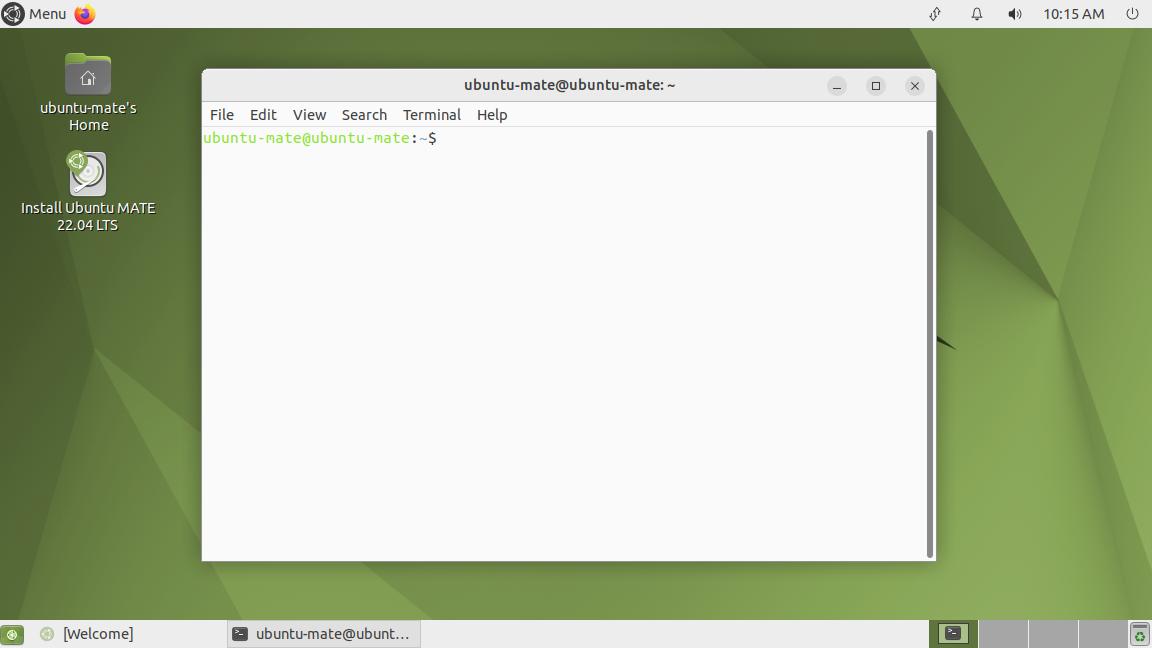Select the ubuntu-mate@ubunt... taskbar entry
The height and width of the screenshot is (648, 1152).
click(323, 634)
